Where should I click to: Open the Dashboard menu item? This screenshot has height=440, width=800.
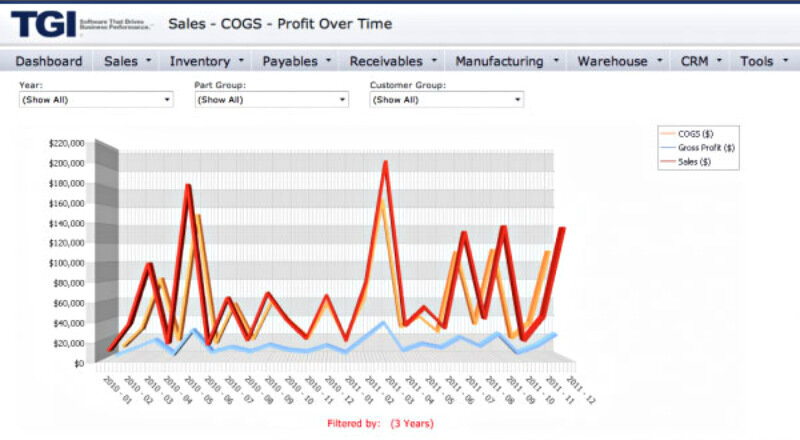(49, 61)
